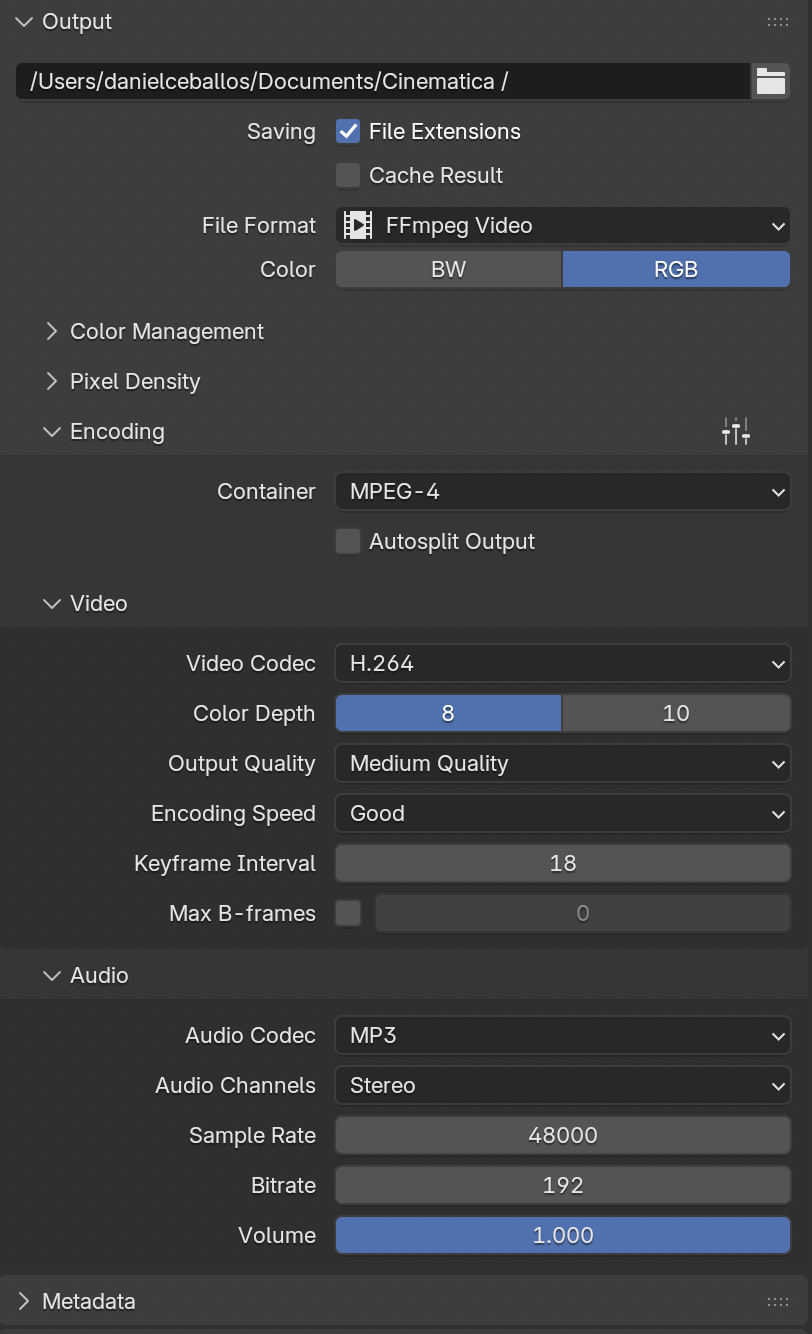Enable the Autosplit Output checkbox
This screenshot has width=812, height=1334.
pos(348,542)
